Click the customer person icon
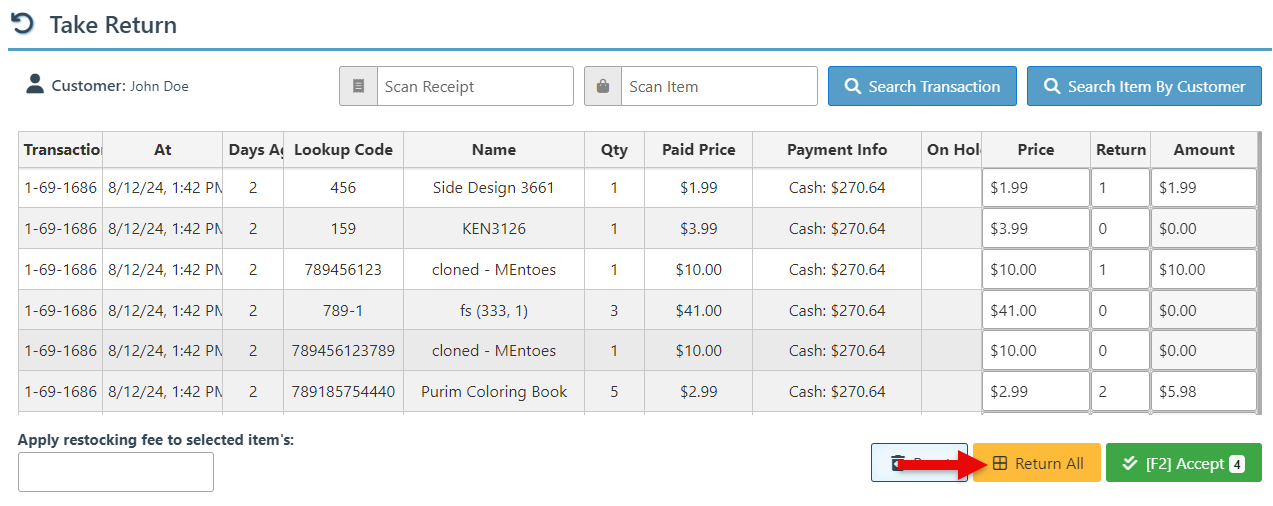The height and width of the screenshot is (506, 1273). (x=35, y=85)
